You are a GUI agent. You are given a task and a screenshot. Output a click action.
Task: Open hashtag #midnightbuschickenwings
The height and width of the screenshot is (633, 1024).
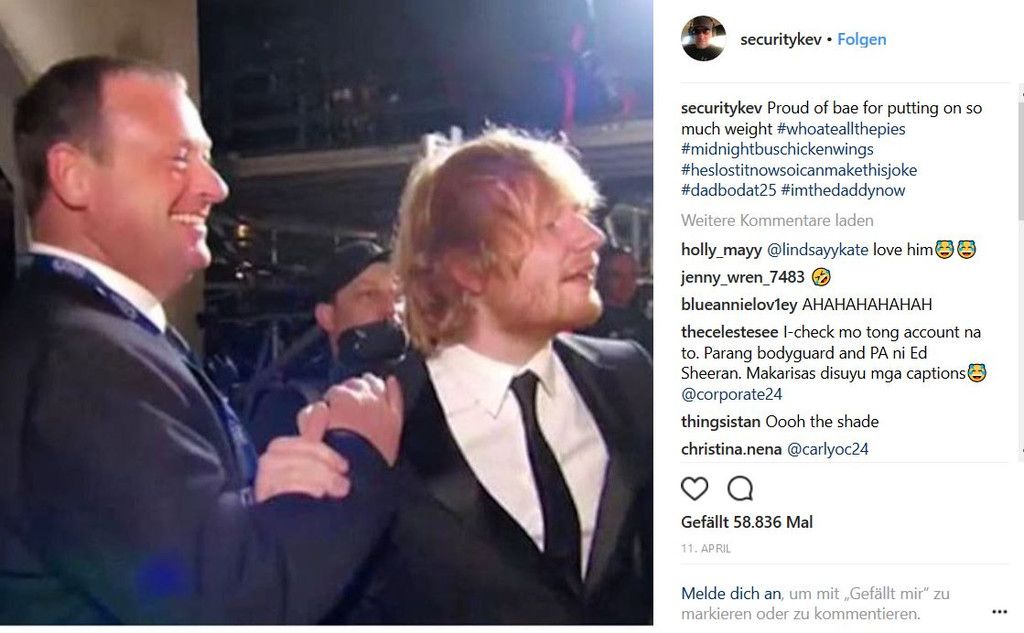tap(777, 149)
